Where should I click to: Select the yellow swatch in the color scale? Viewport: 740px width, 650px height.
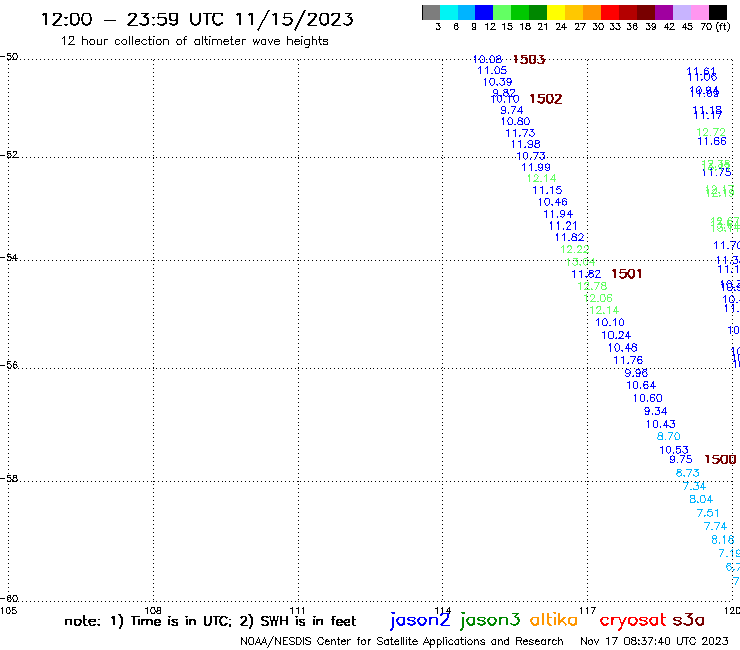(x=555, y=12)
